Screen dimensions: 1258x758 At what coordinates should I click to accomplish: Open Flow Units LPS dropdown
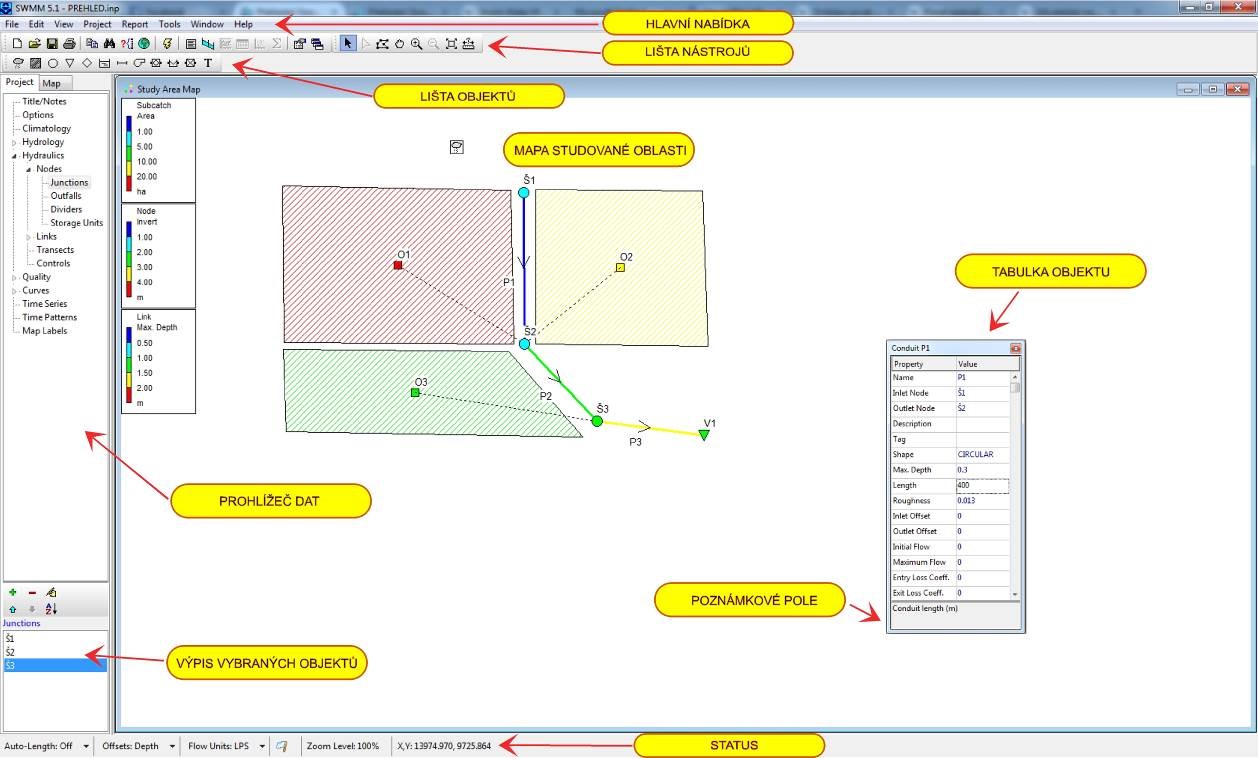click(x=262, y=746)
